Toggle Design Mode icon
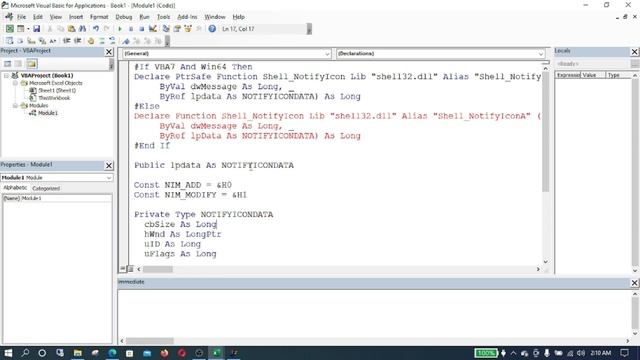This screenshot has height=360, width=640. (x=153, y=29)
